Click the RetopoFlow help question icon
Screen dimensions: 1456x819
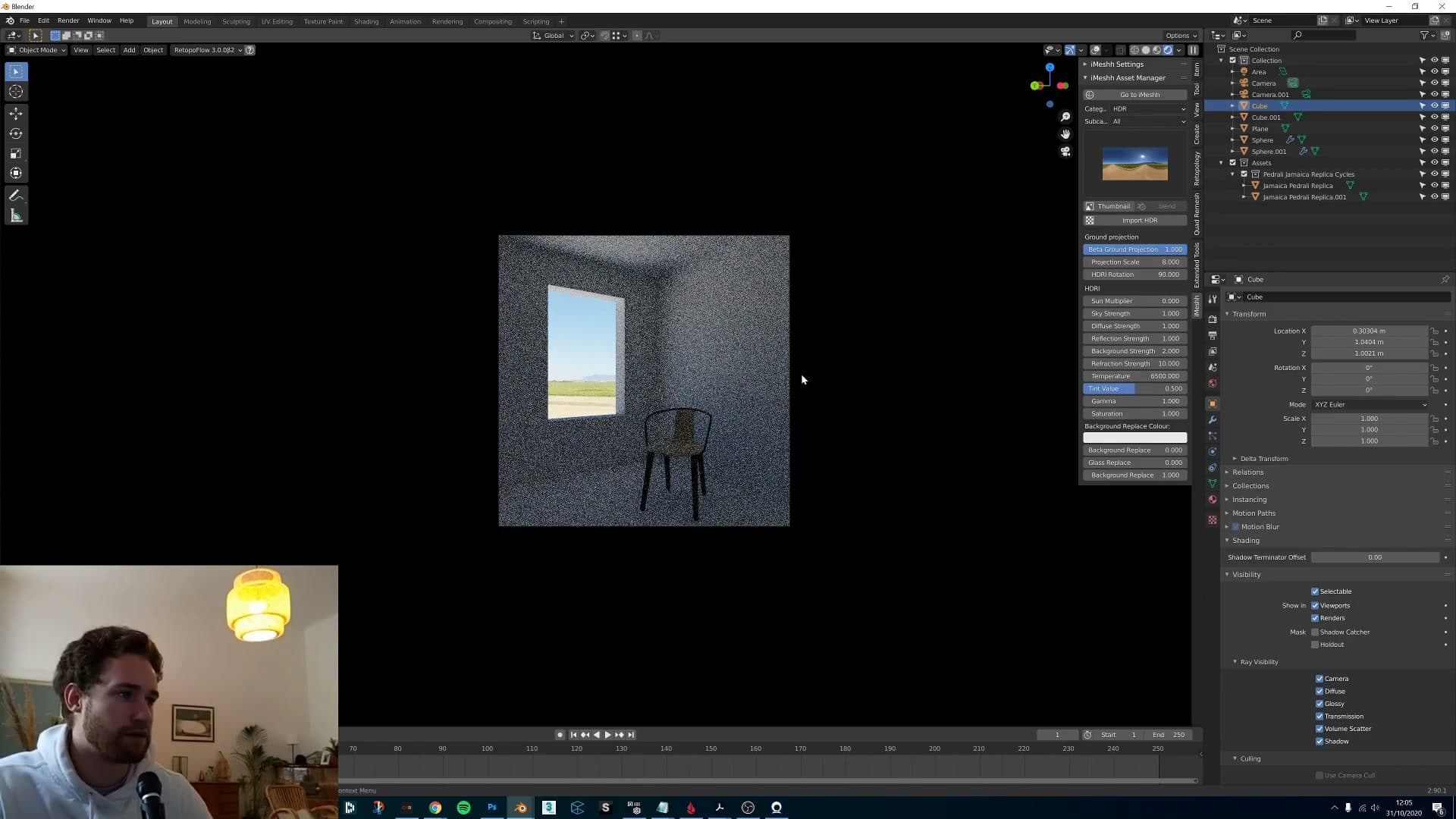click(249, 50)
